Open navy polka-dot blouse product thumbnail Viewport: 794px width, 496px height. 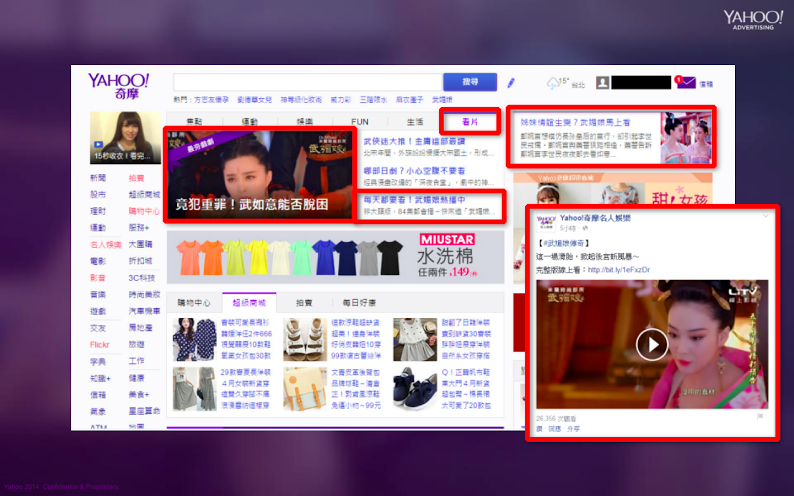coord(194,340)
